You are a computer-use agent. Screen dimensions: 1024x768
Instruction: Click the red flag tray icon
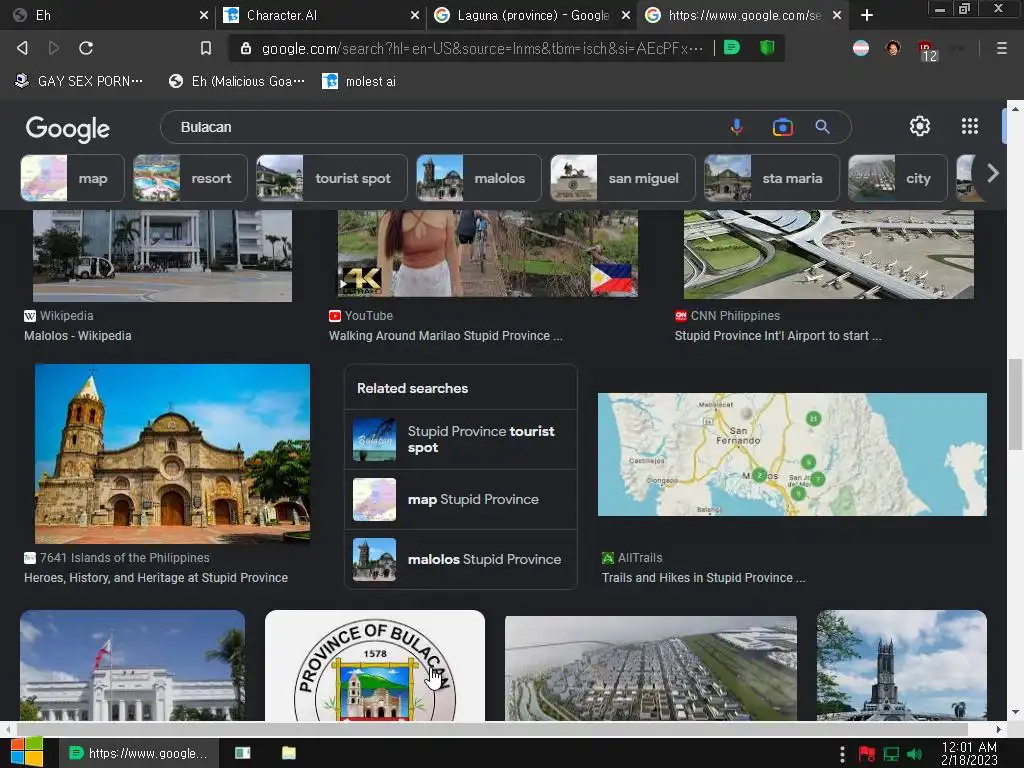click(x=867, y=754)
